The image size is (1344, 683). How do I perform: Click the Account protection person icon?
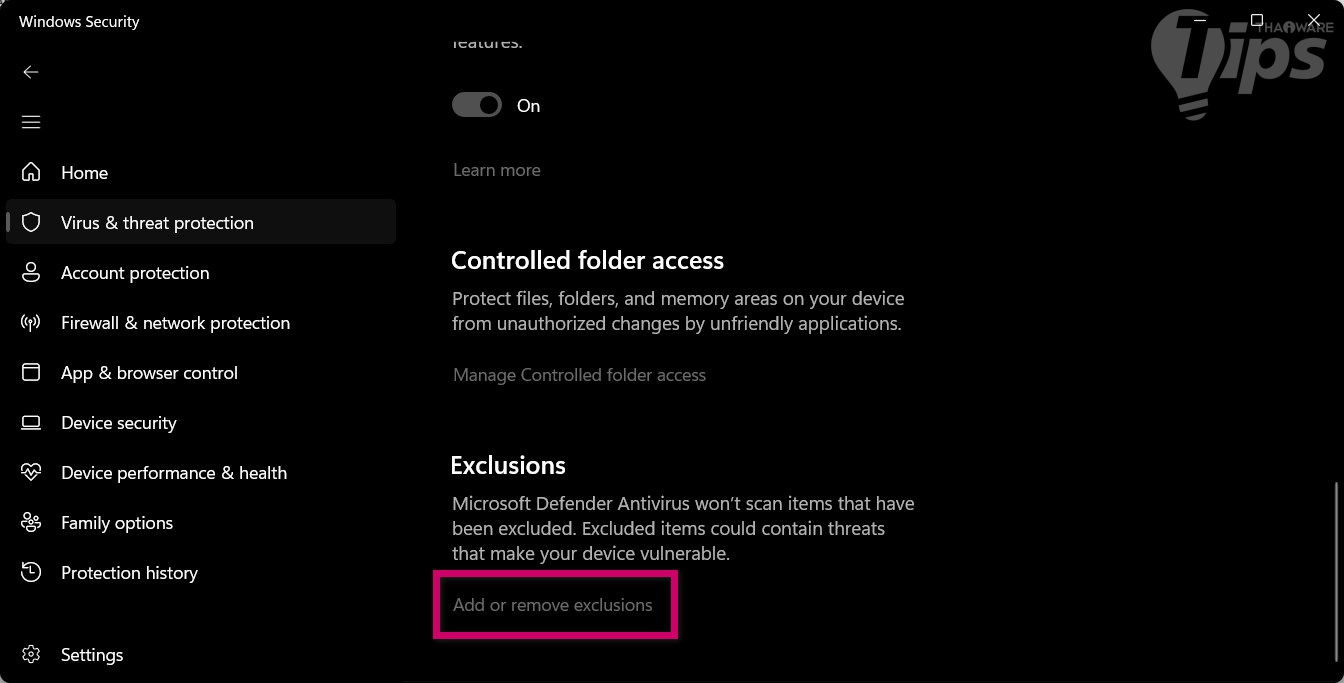tap(31, 272)
